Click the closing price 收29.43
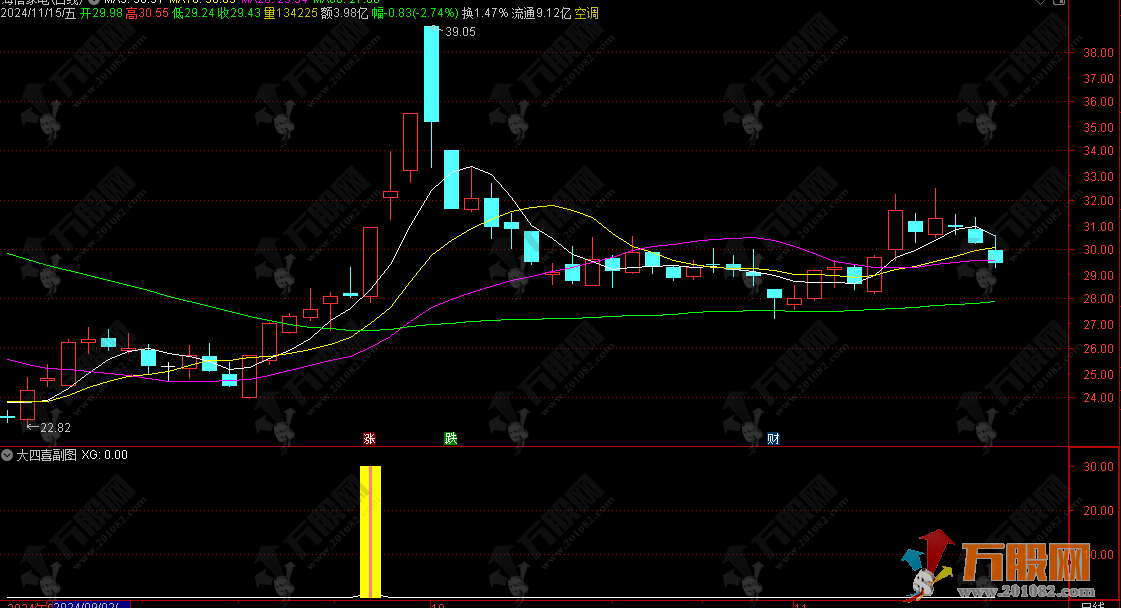This screenshot has width=1121, height=608. tap(239, 13)
